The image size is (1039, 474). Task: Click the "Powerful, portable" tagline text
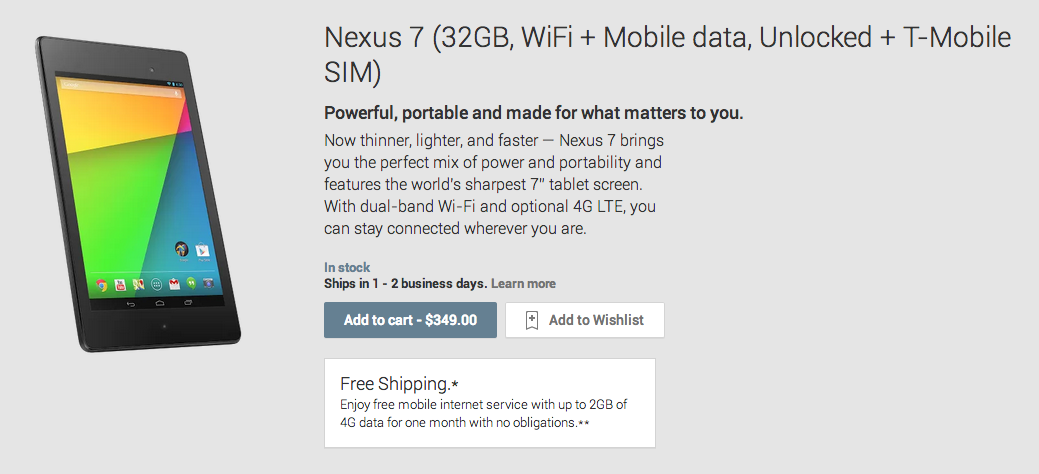pyautogui.click(x=533, y=112)
